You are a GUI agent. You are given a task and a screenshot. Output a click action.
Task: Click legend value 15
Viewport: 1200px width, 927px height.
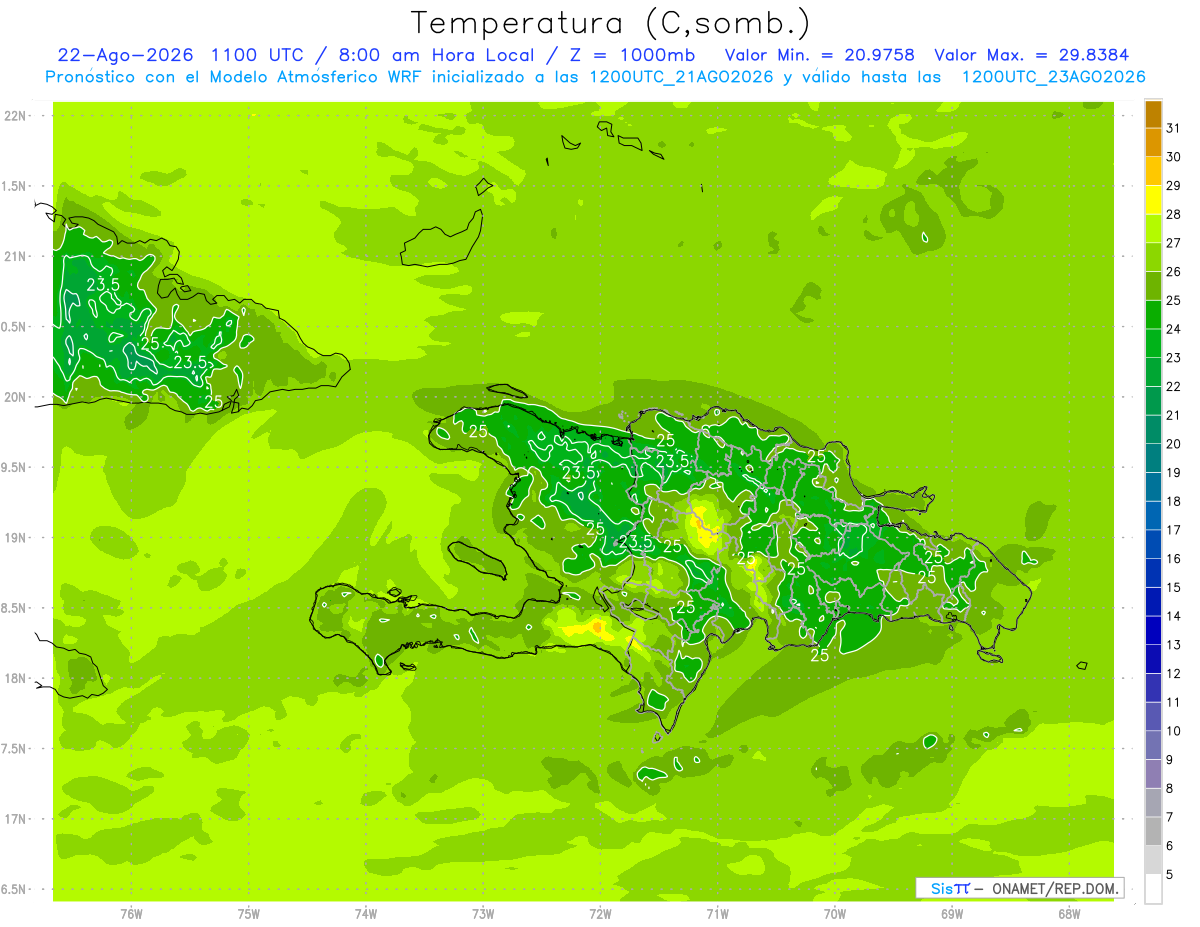tap(1174, 588)
